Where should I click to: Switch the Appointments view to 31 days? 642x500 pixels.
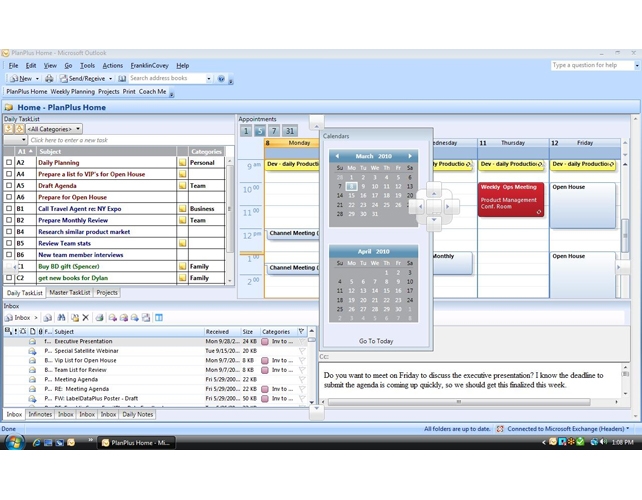coord(290,131)
